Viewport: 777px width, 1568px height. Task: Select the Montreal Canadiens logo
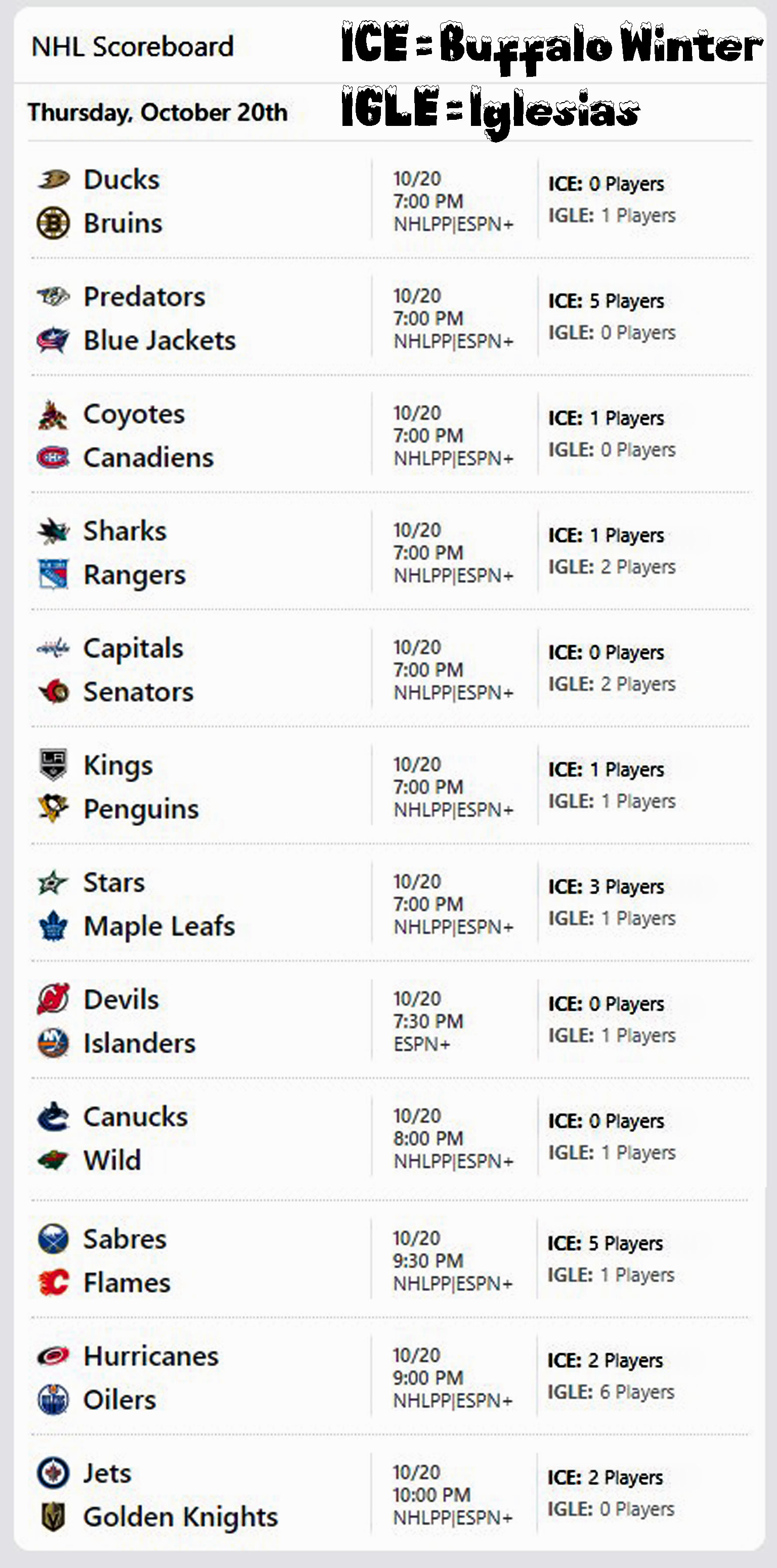tap(54, 458)
